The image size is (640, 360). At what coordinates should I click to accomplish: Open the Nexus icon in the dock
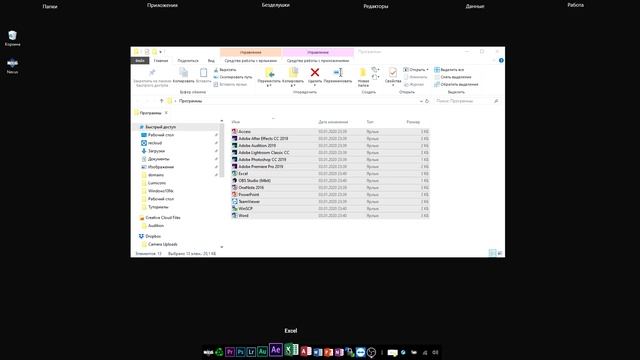coord(208,352)
